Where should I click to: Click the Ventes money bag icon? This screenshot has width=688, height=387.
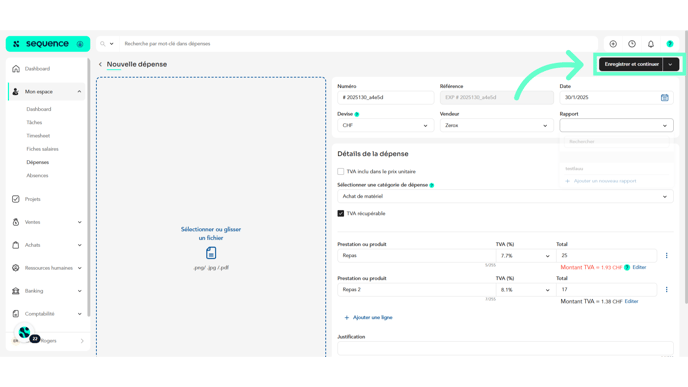tap(16, 222)
